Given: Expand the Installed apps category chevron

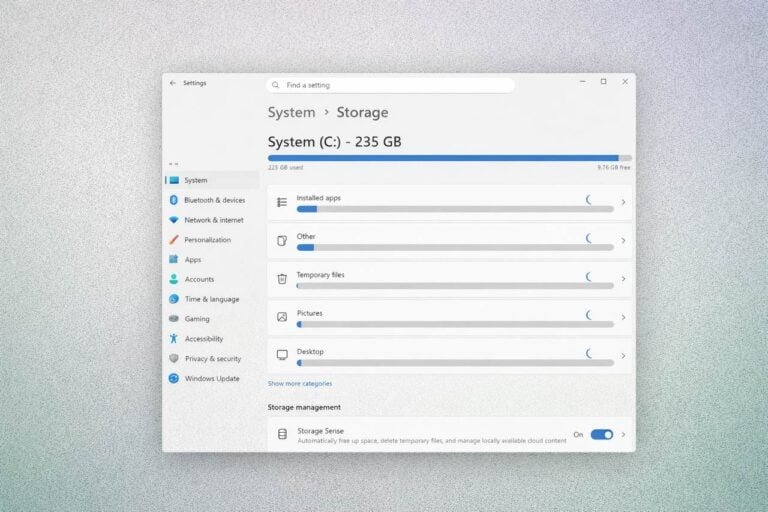Looking at the screenshot, I should [x=623, y=202].
